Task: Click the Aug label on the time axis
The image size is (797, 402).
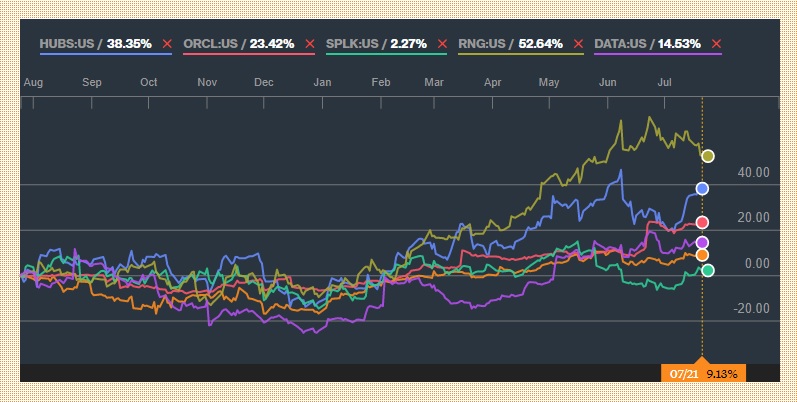Action: pos(32,81)
